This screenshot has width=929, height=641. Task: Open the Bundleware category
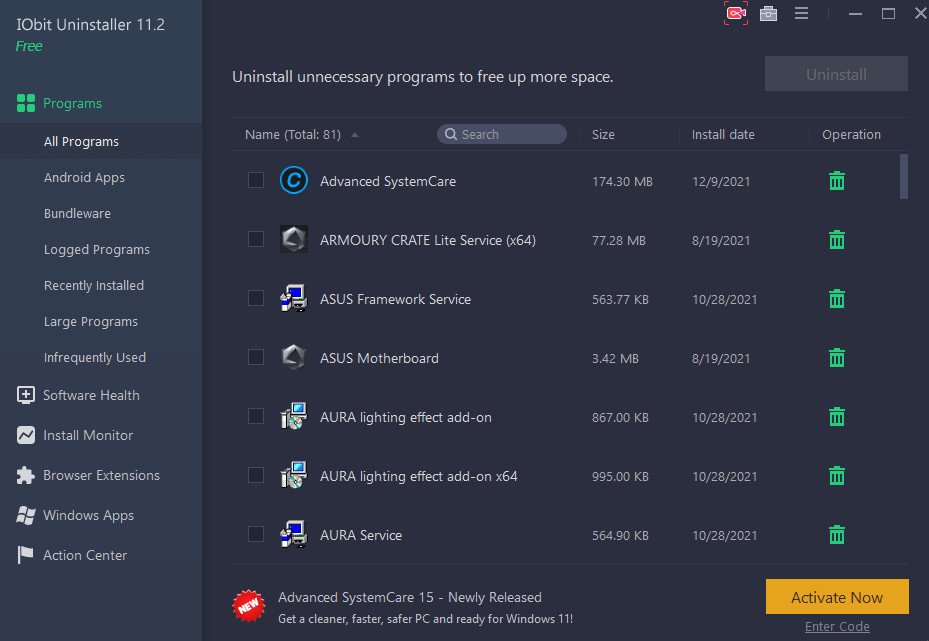[x=75, y=213]
